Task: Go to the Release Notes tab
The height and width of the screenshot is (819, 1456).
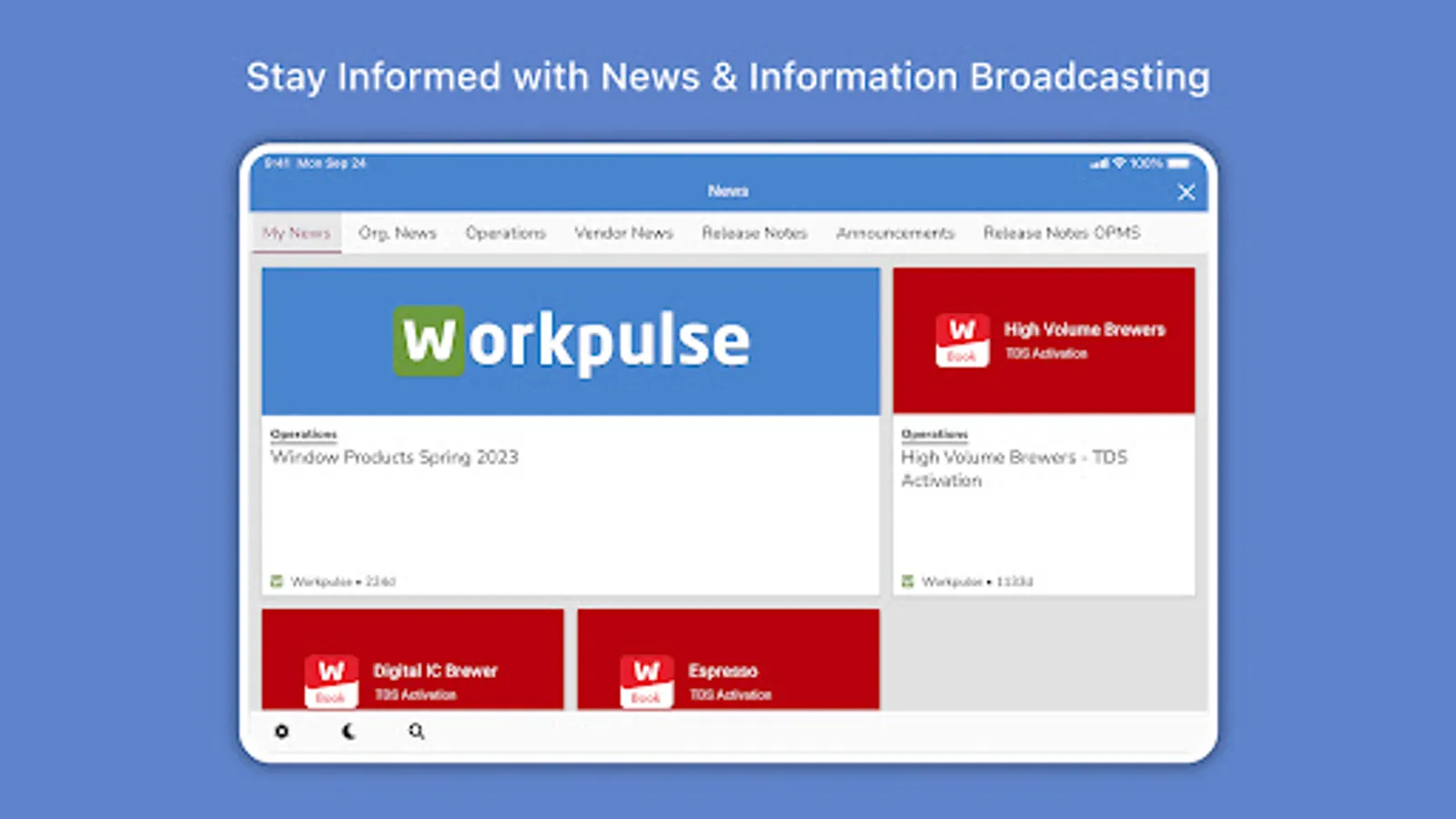Action: coord(754,233)
